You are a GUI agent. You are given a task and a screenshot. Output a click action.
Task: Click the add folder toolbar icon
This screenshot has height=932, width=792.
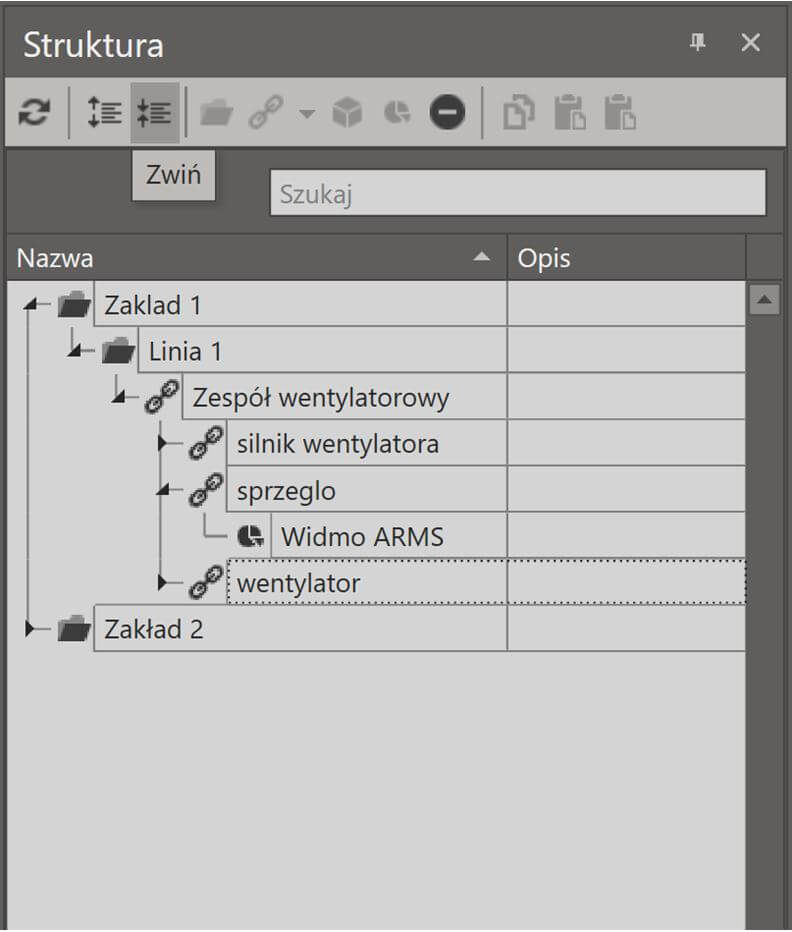coord(216,112)
